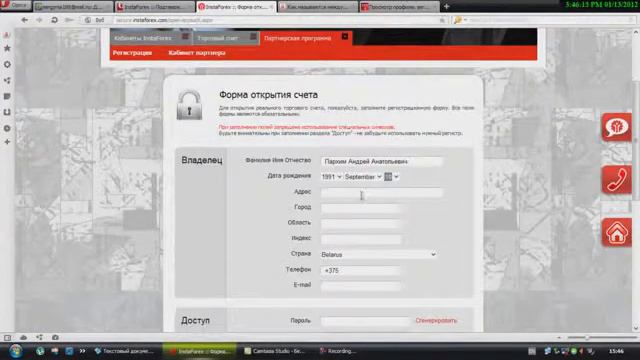Open birth month September dropdown
640x360 pixels.
pyautogui.click(x=363, y=177)
